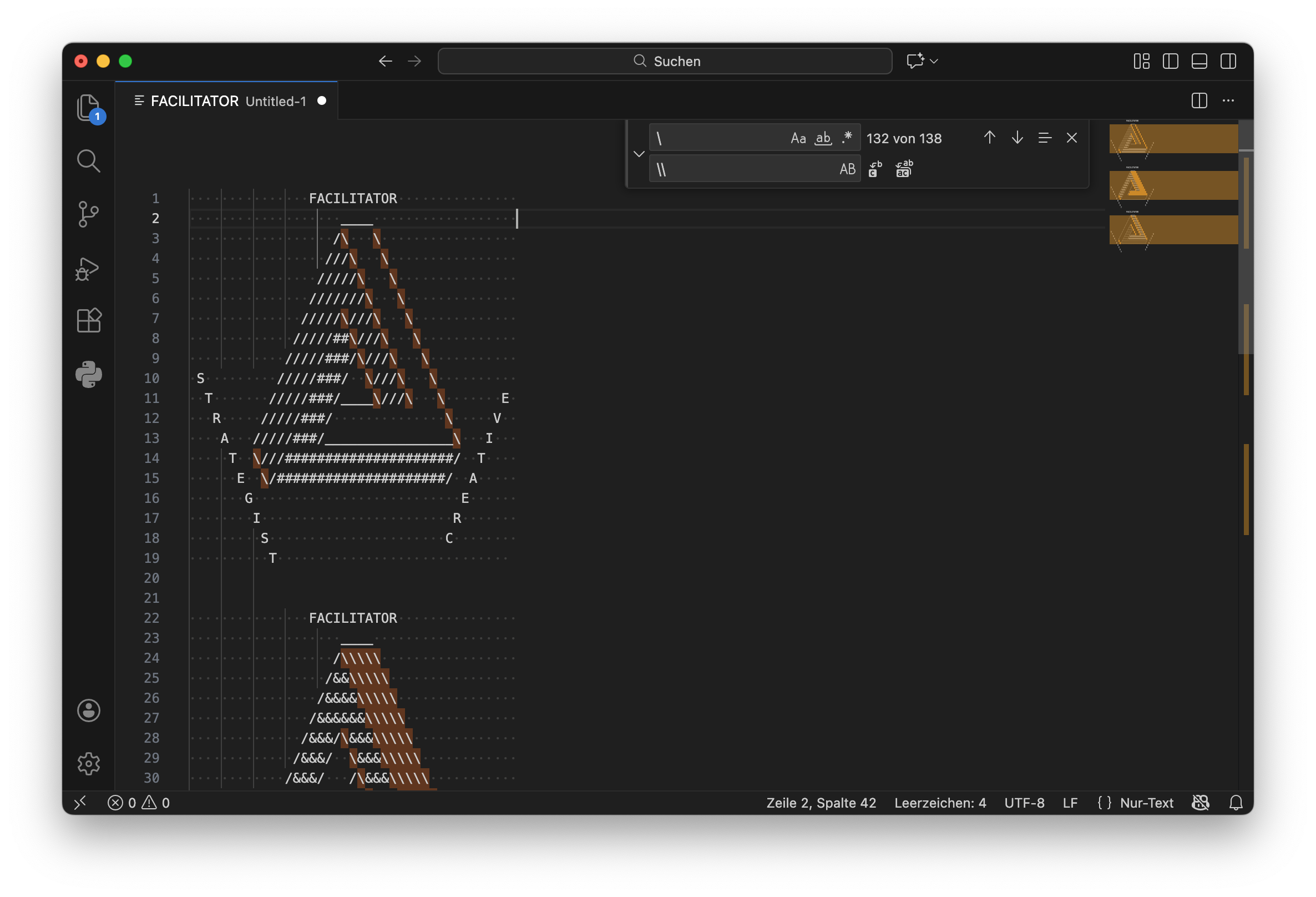Toggle Match Case in find box
Screen dimensions: 1316x897
point(798,138)
